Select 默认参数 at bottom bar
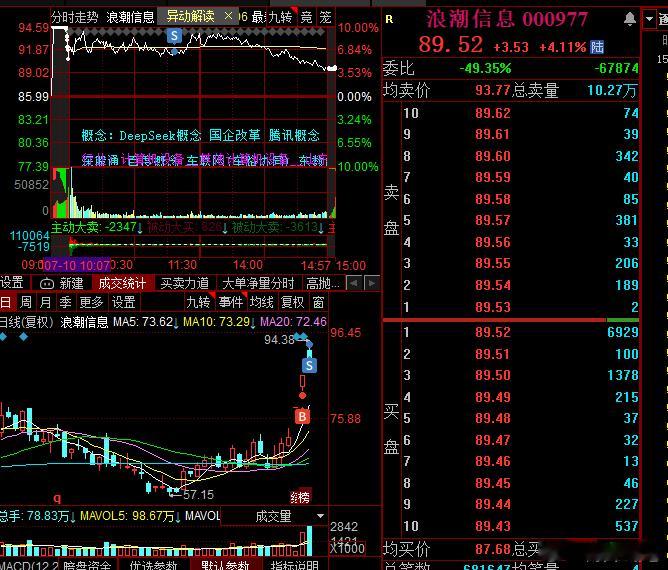 (225, 565)
